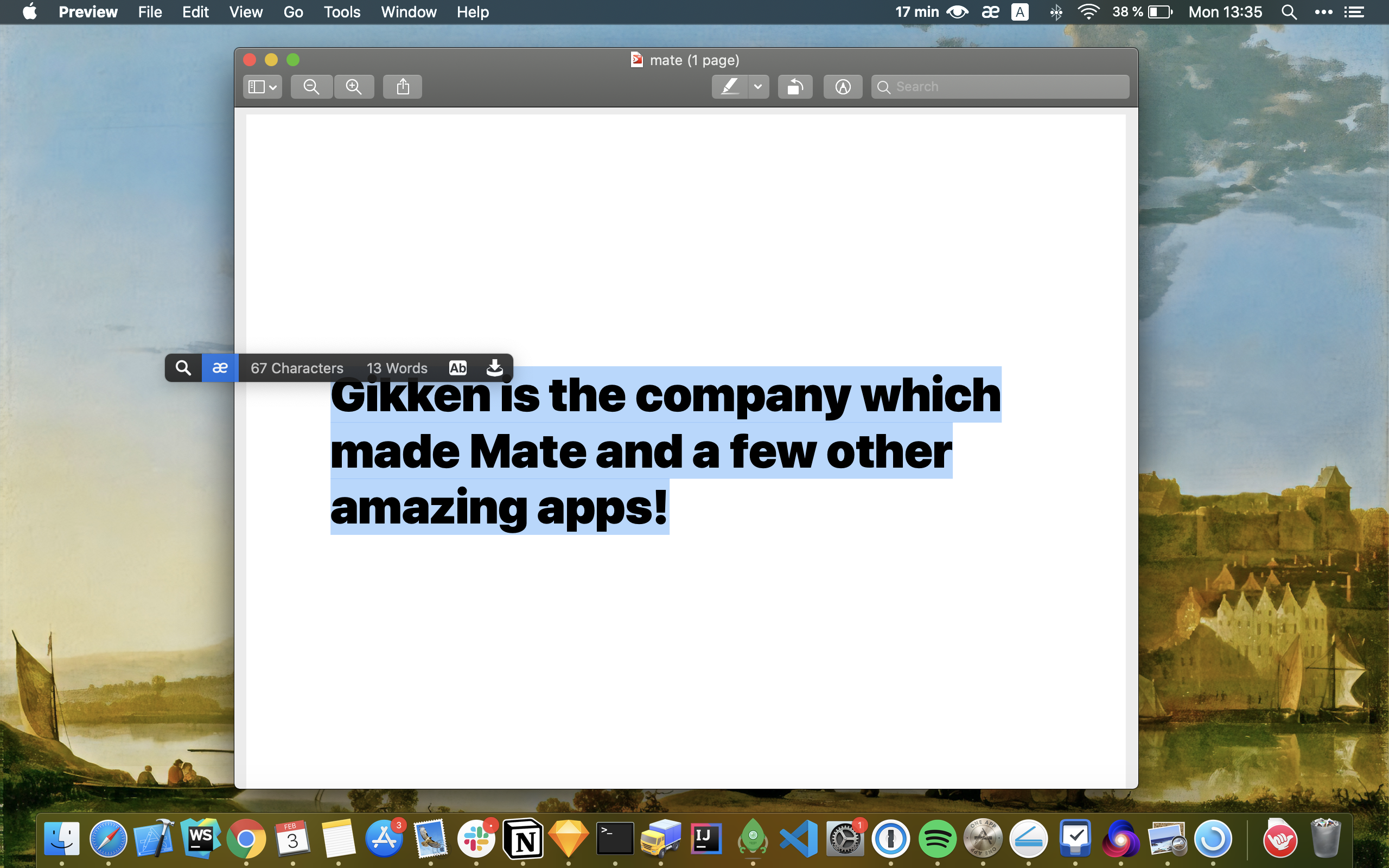
Task: Open Trash in the Dock
Action: (1326, 838)
